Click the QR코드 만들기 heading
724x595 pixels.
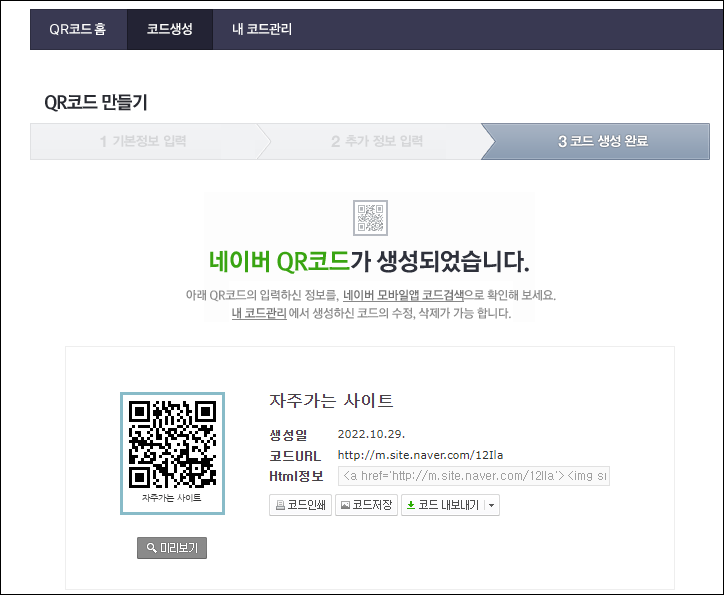coord(96,102)
